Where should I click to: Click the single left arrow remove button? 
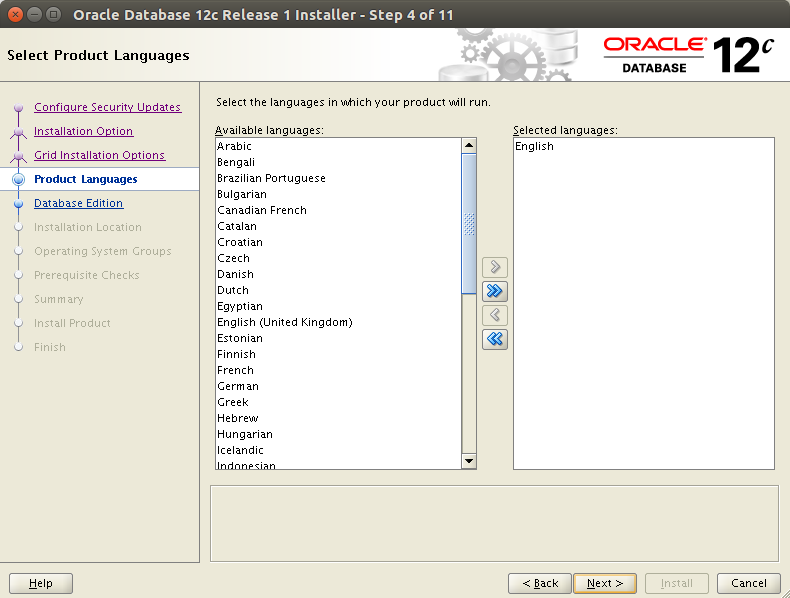[x=494, y=315]
